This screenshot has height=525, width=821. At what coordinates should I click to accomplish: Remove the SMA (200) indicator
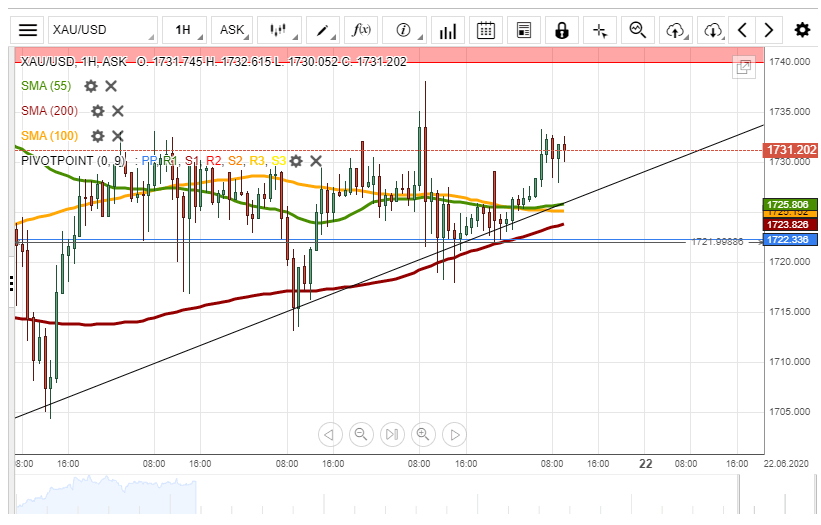(117, 111)
